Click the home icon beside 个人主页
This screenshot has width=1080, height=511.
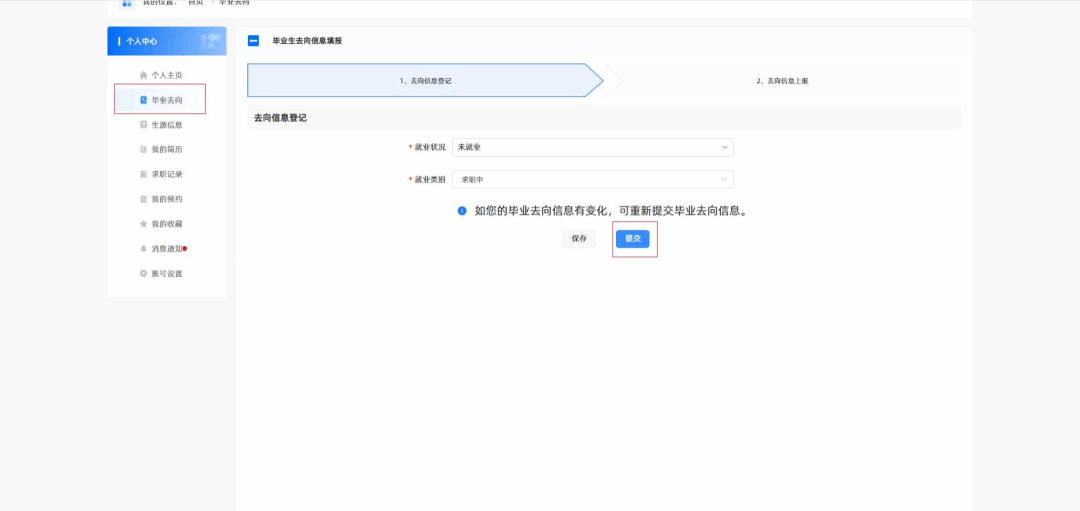[143, 75]
